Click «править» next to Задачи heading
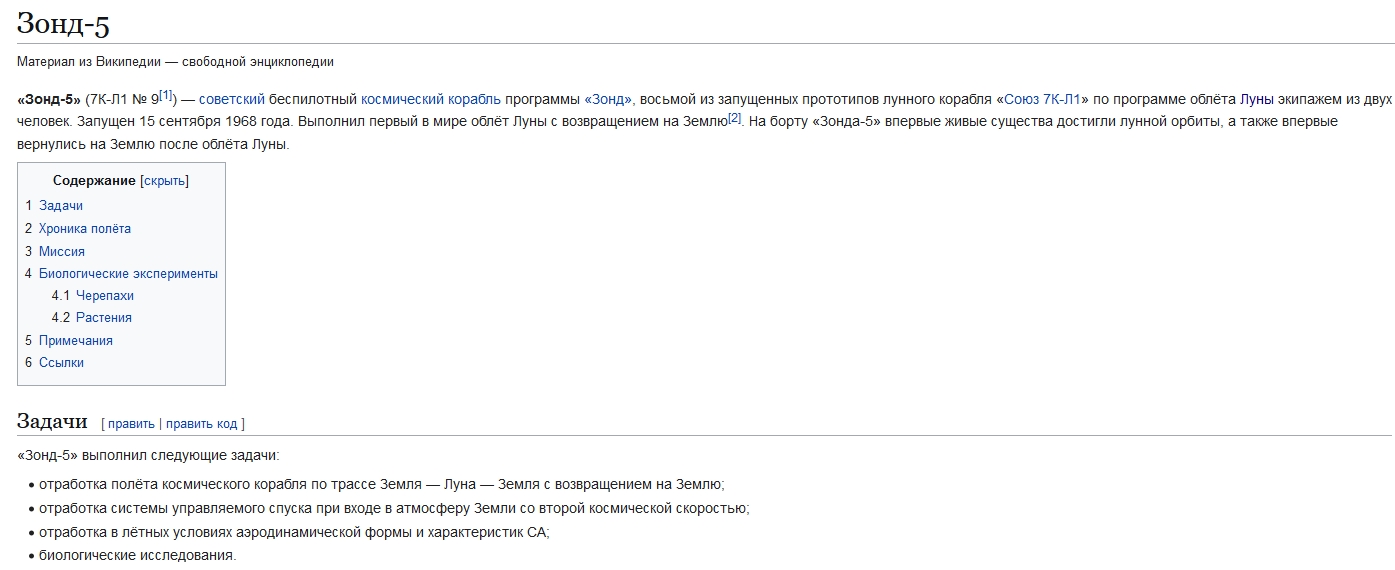The image size is (1395, 570). point(131,424)
